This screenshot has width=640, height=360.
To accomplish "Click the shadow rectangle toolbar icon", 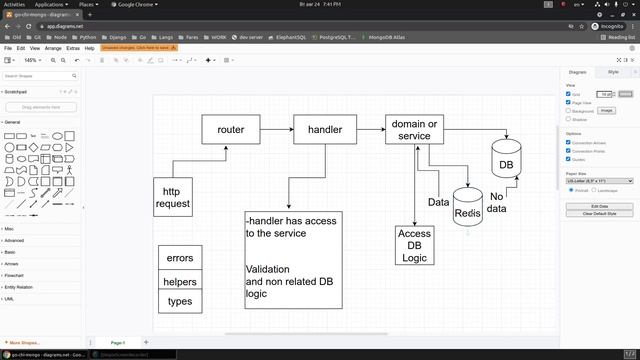I will point(161,60).
